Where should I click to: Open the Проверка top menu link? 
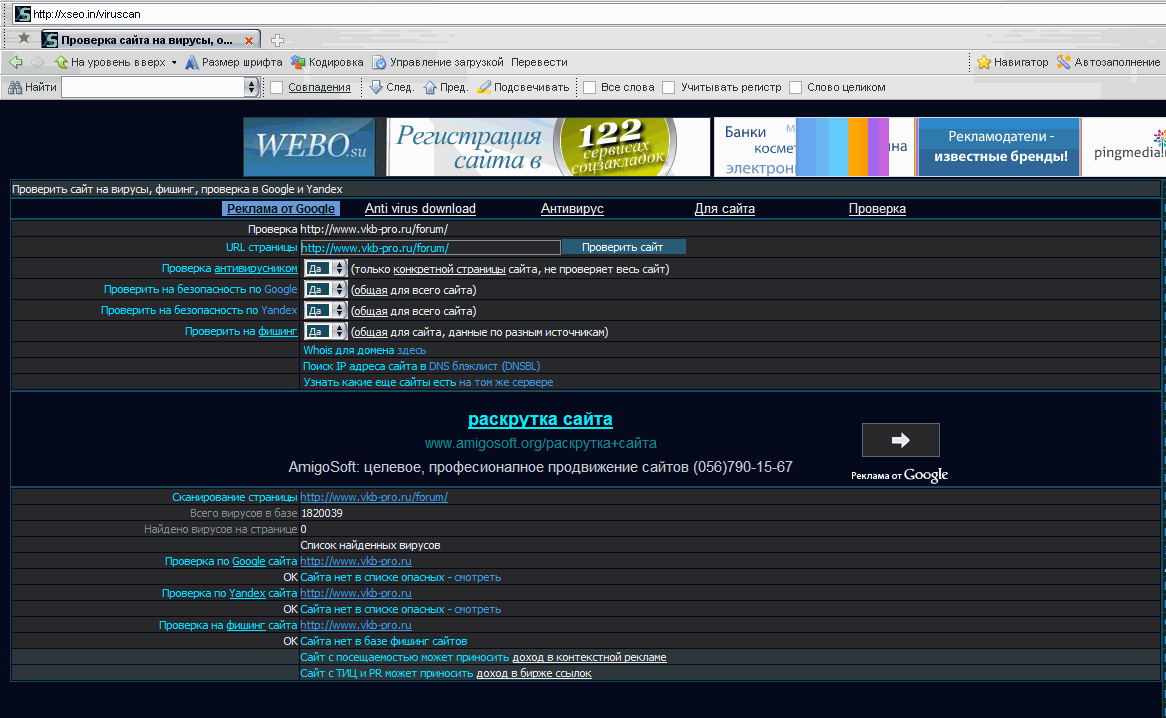[877, 209]
